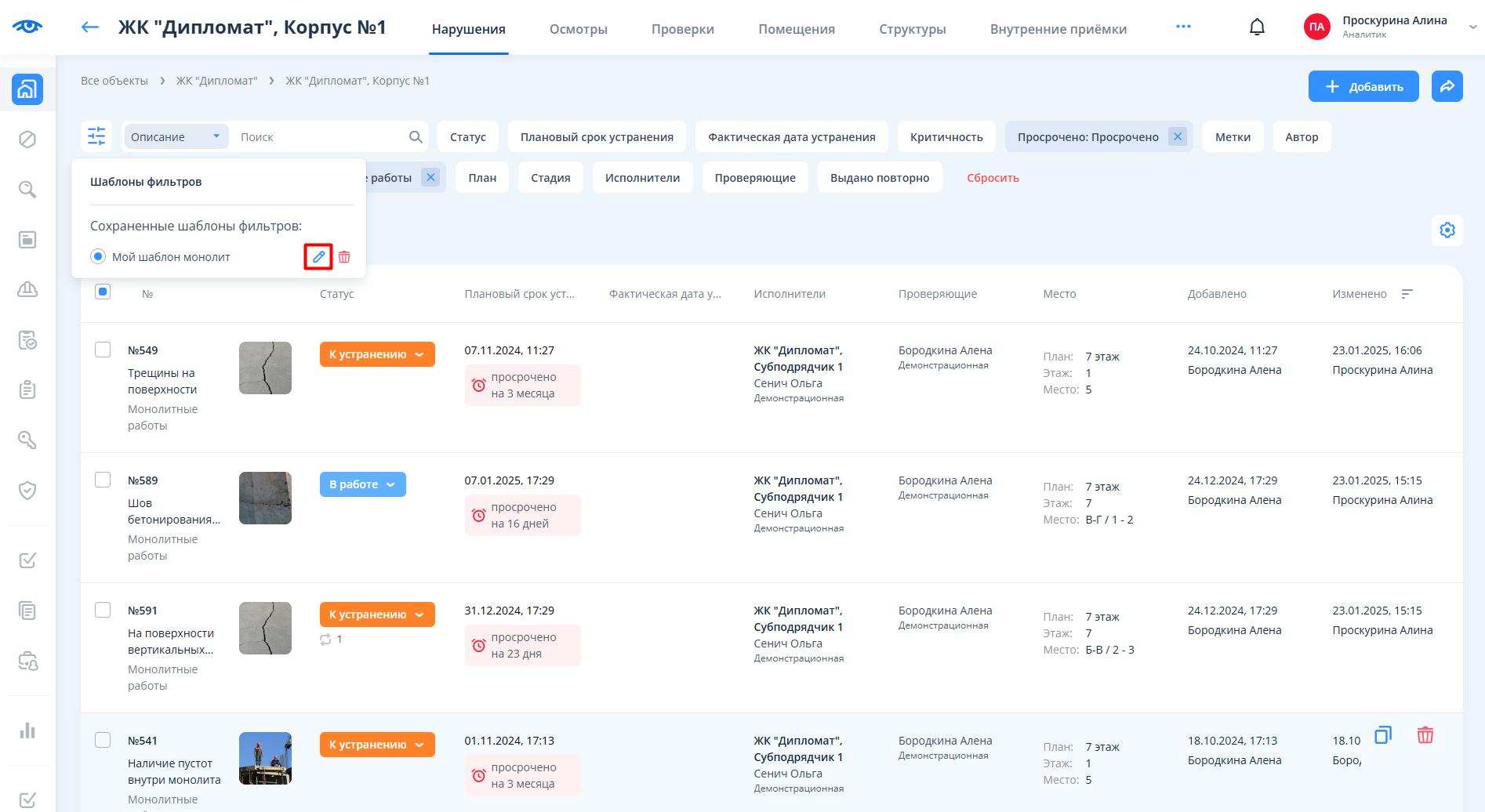
Task: Check the box for violation №549
Action: (x=103, y=350)
